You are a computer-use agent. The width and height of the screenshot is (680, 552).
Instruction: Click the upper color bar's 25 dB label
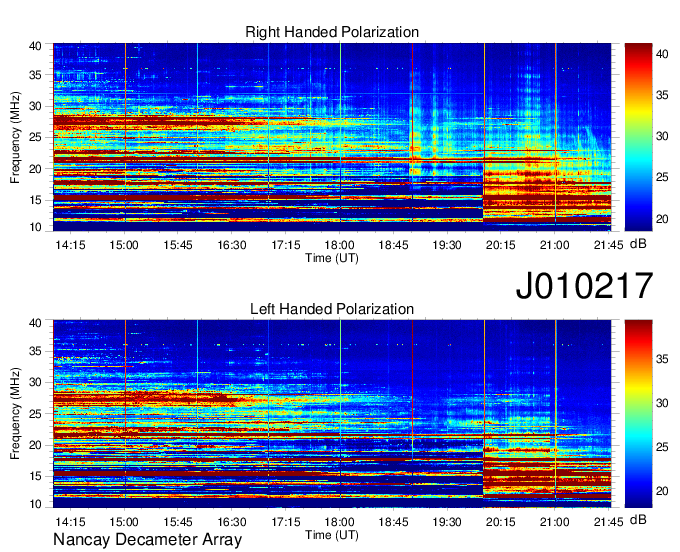pos(662,177)
